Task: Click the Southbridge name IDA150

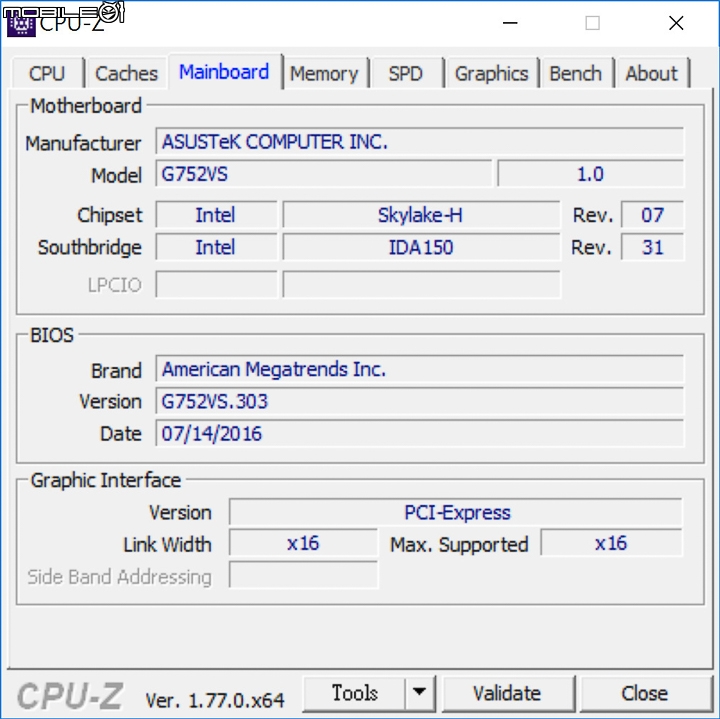Action: (x=421, y=247)
